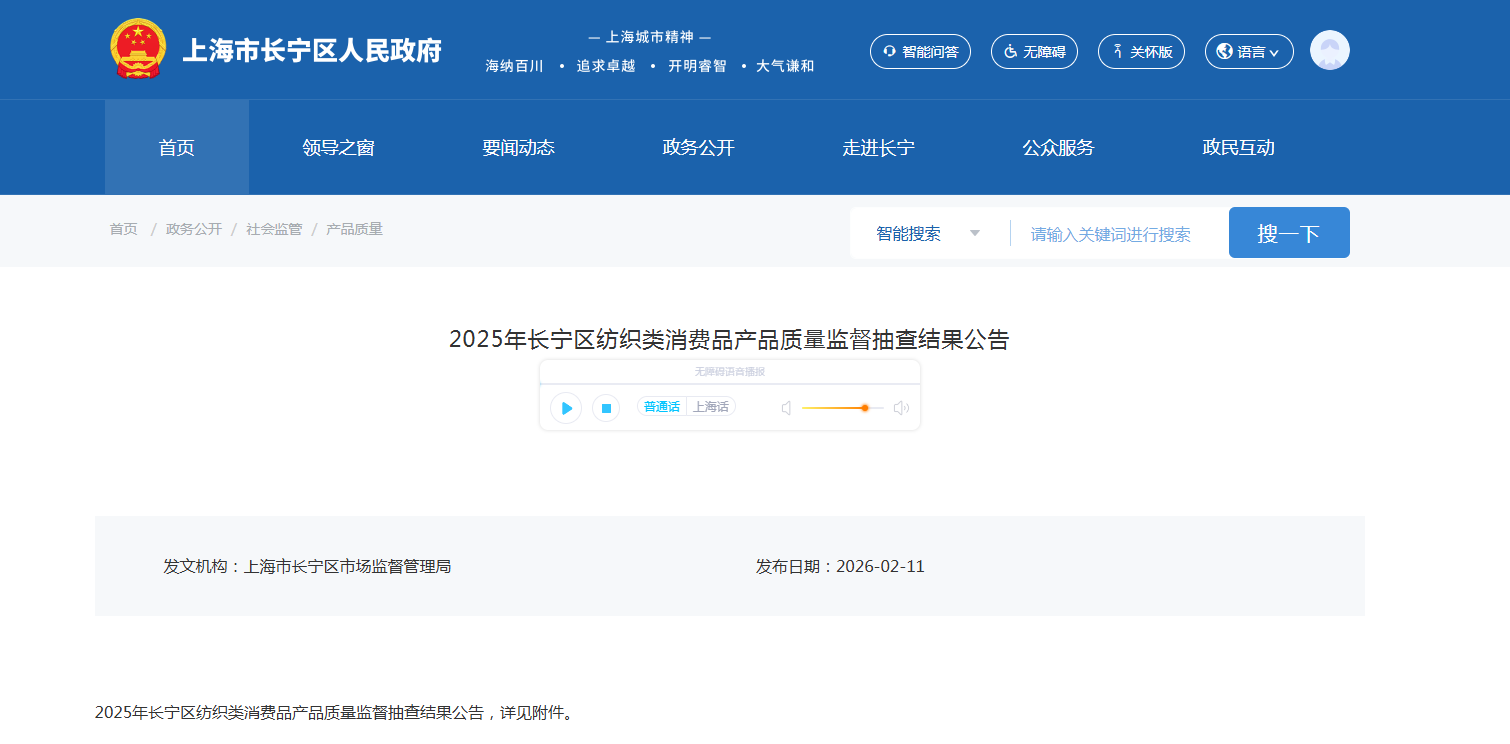Stop the audio narration playback
This screenshot has width=1510, height=744.
(606, 408)
